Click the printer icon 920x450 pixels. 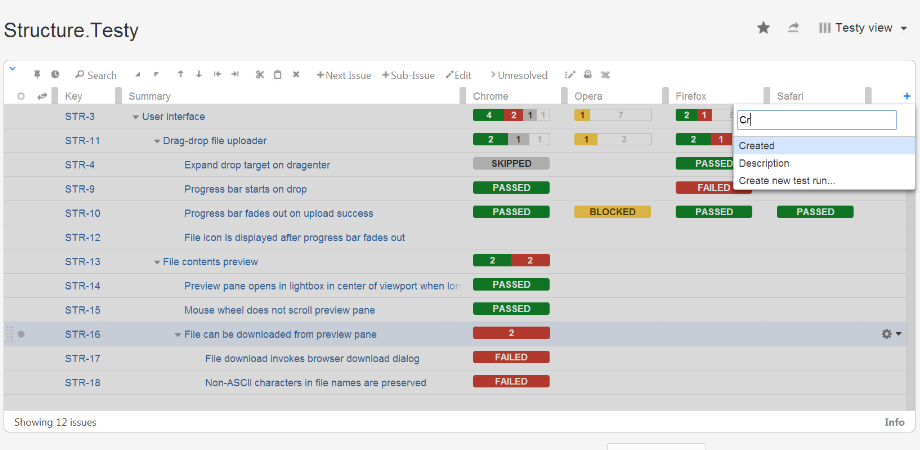(x=587, y=75)
